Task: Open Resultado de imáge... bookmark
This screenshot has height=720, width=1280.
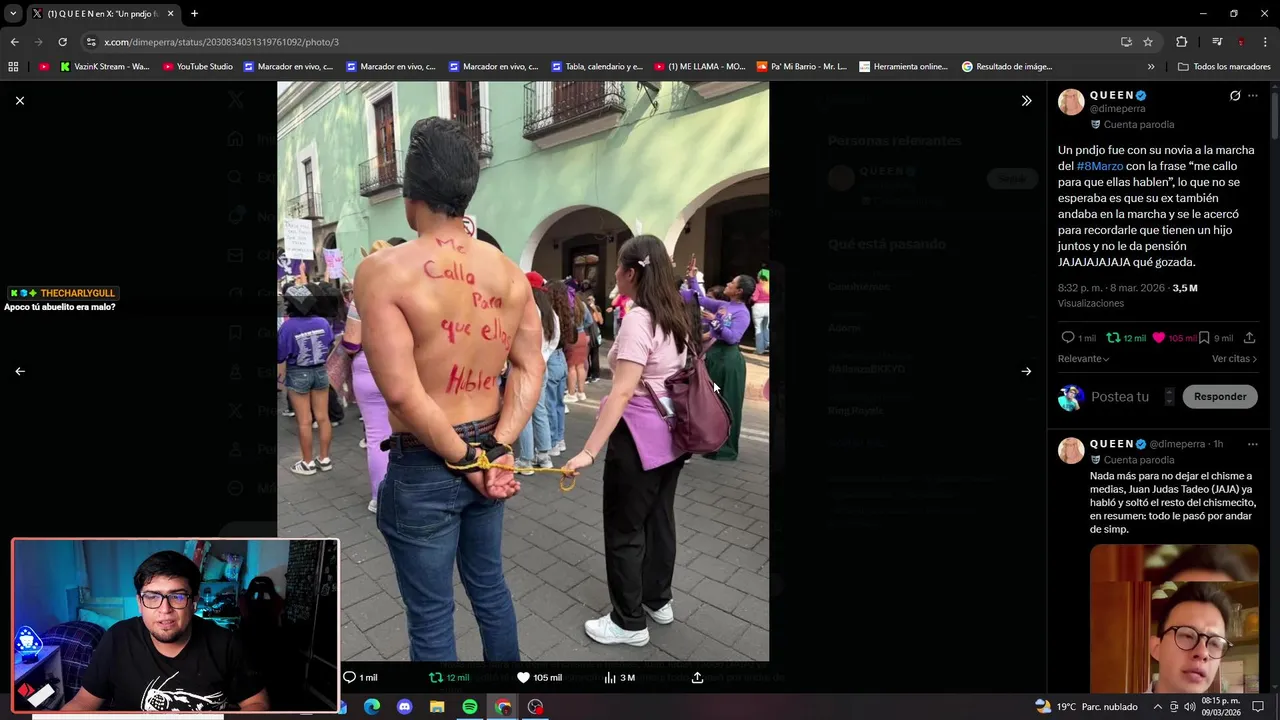Action: pyautogui.click(x=1007, y=67)
